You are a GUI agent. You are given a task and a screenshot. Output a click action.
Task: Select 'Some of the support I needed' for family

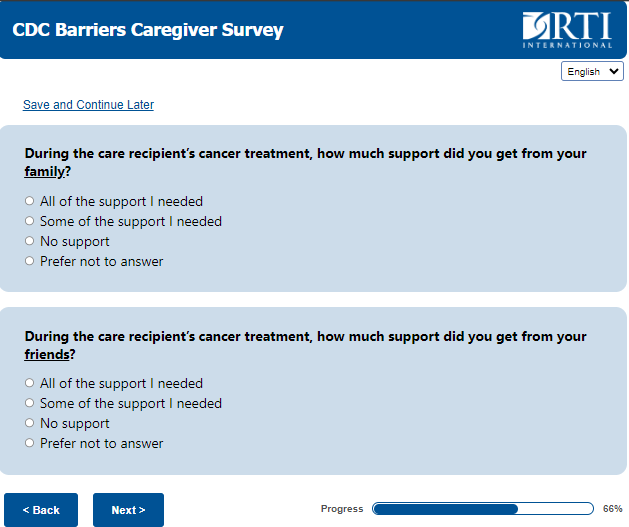pos(30,221)
